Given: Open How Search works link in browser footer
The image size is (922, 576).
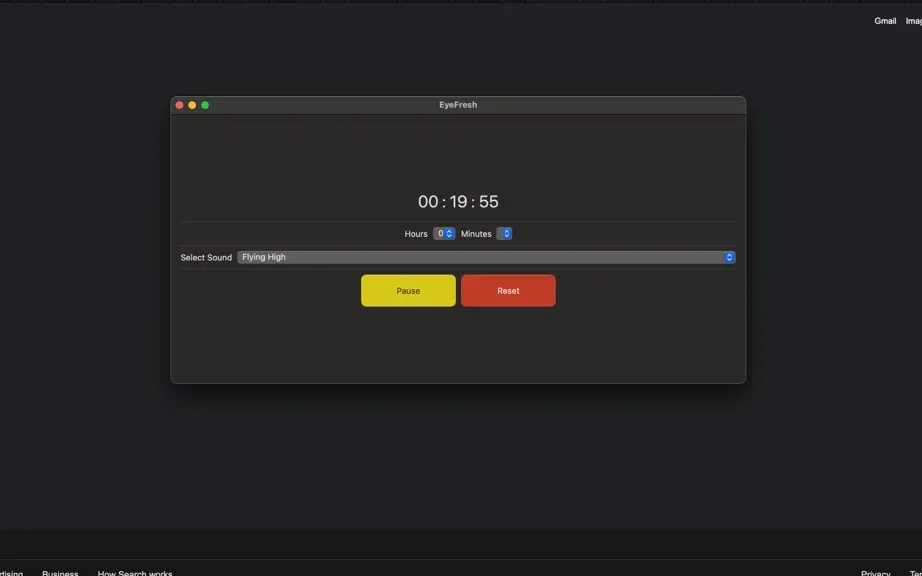Looking at the screenshot, I should (135, 573).
